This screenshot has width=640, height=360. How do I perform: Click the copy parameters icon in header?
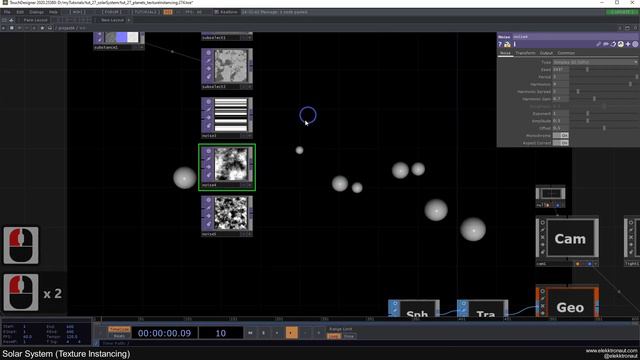pyautogui.click(x=613, y=44)
